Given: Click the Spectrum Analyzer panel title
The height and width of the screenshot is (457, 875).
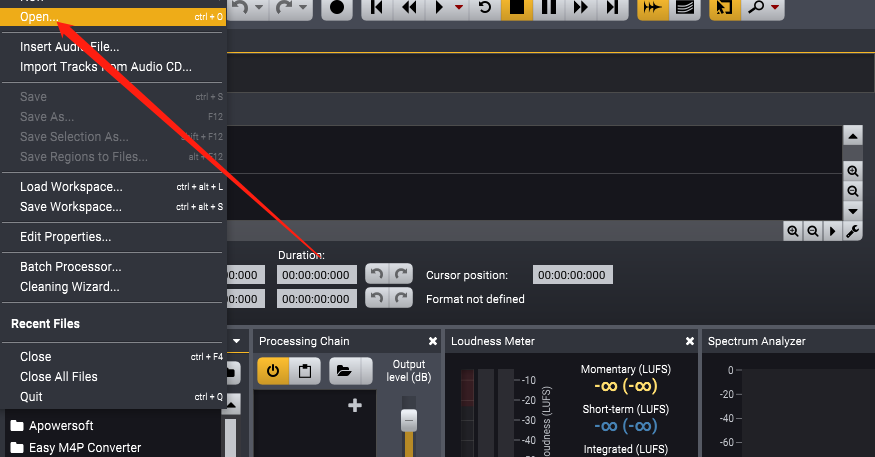Looking at the screenshot, I should point(757,341).
